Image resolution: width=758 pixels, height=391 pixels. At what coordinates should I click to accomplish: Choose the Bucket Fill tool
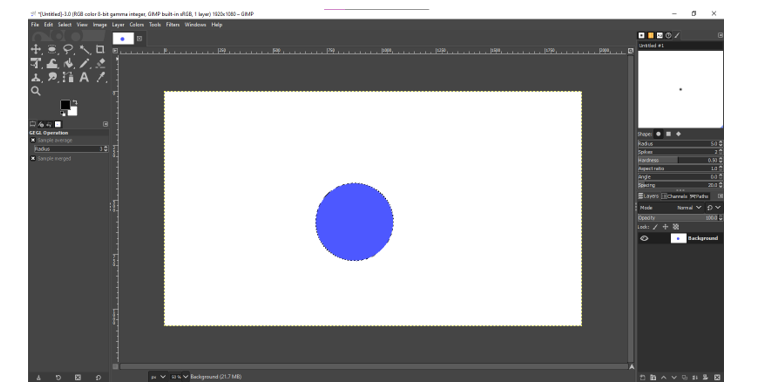coord(68,63)
